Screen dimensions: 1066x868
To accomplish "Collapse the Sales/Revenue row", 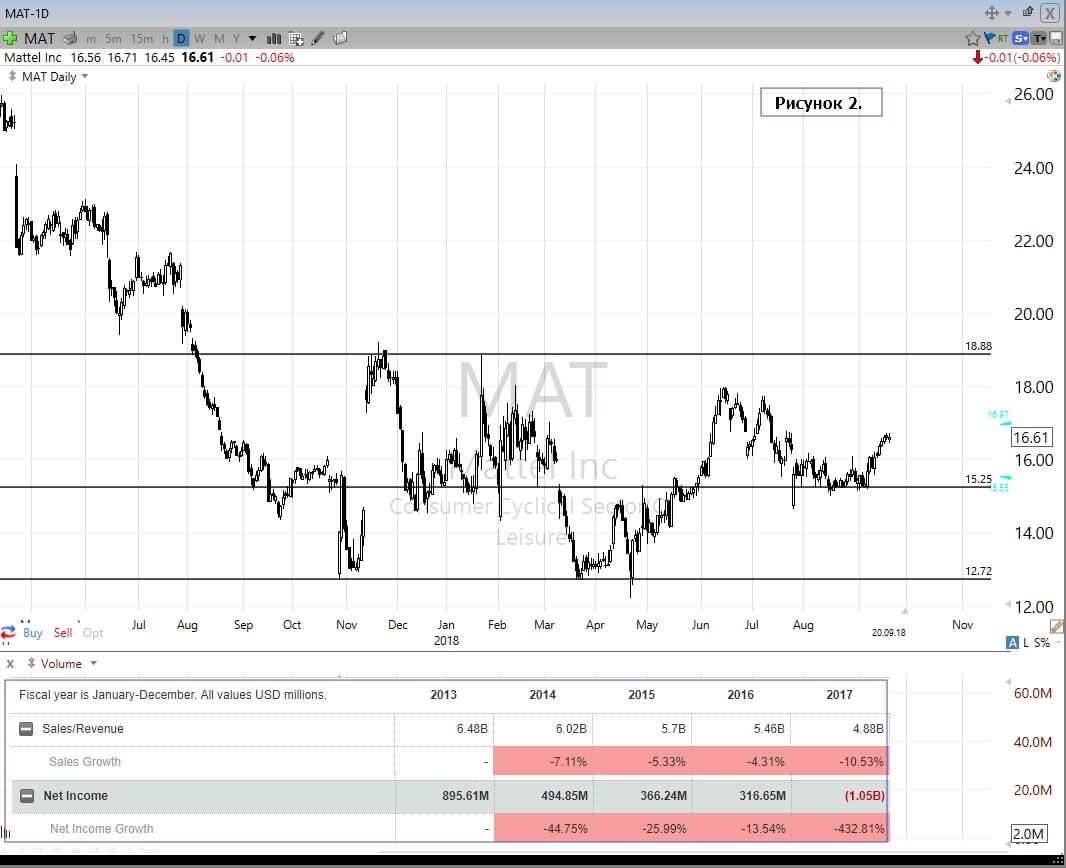I will 26,729.
